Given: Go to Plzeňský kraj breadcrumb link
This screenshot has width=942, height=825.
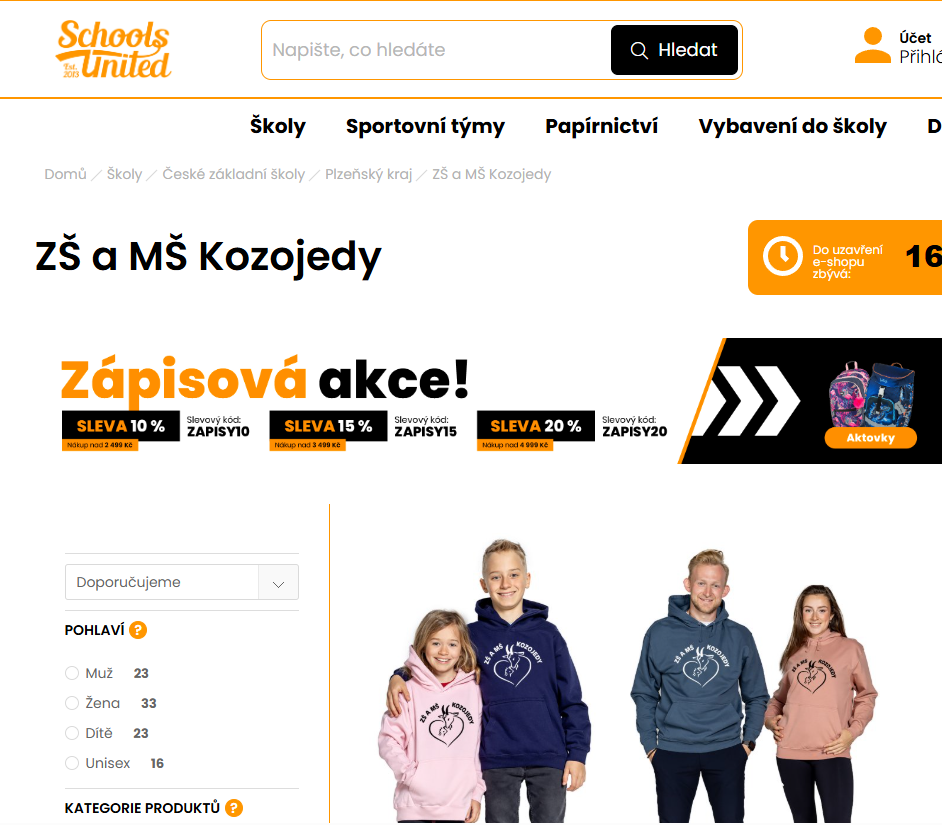Looking at the screenshot, I should click(368, 174).
